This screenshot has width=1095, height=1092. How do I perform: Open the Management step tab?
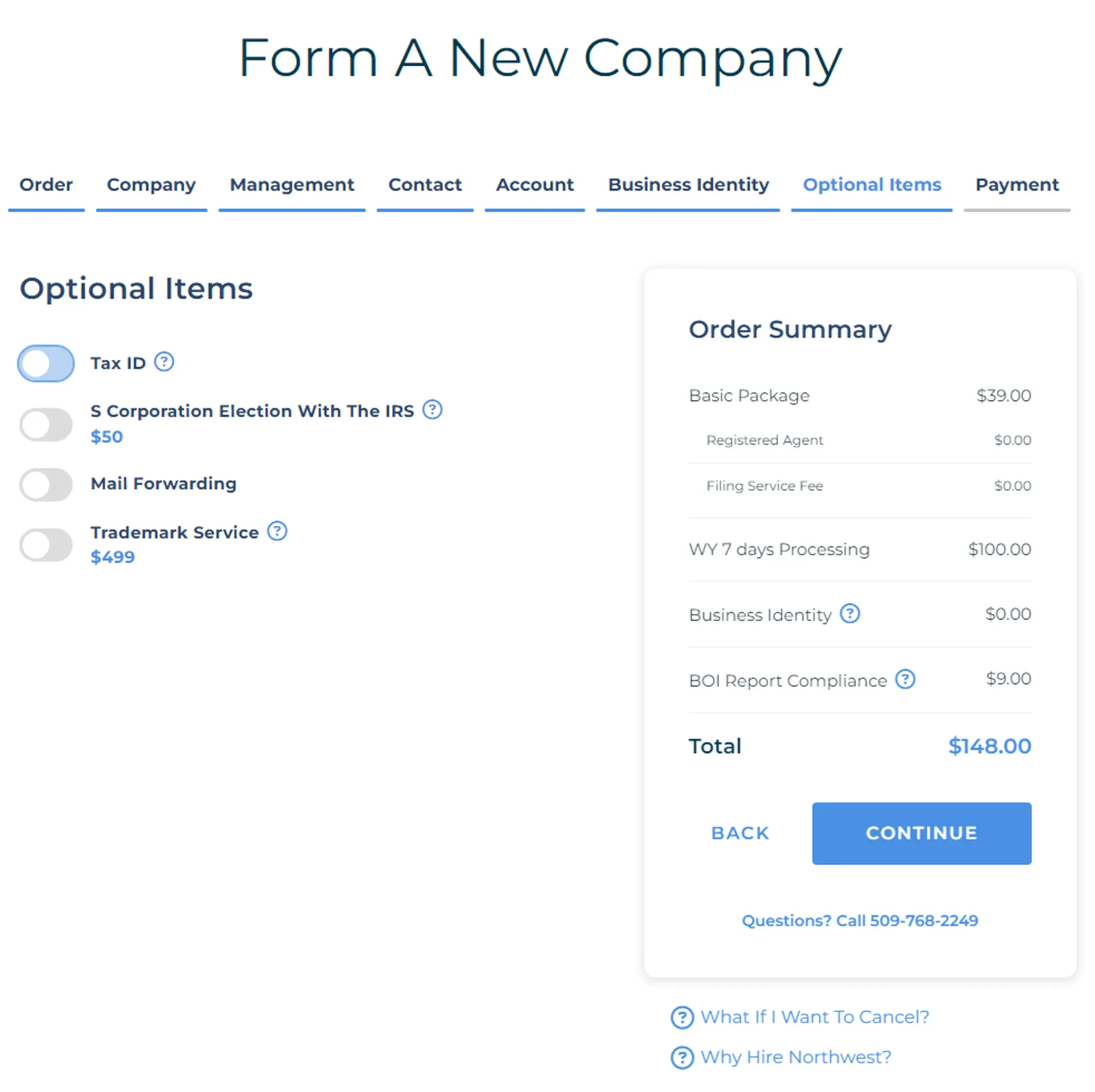(x=292, y=185)
